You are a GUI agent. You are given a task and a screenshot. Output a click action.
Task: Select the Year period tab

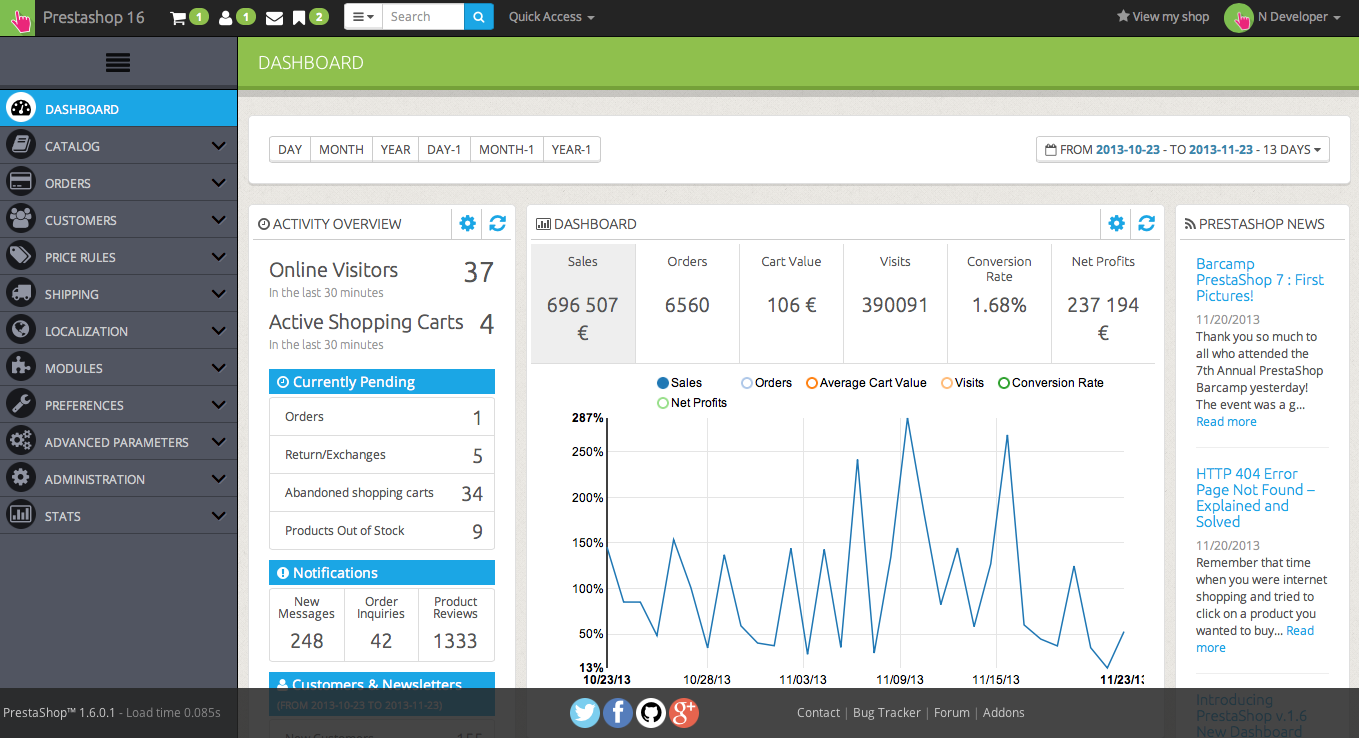pos(395,149)
